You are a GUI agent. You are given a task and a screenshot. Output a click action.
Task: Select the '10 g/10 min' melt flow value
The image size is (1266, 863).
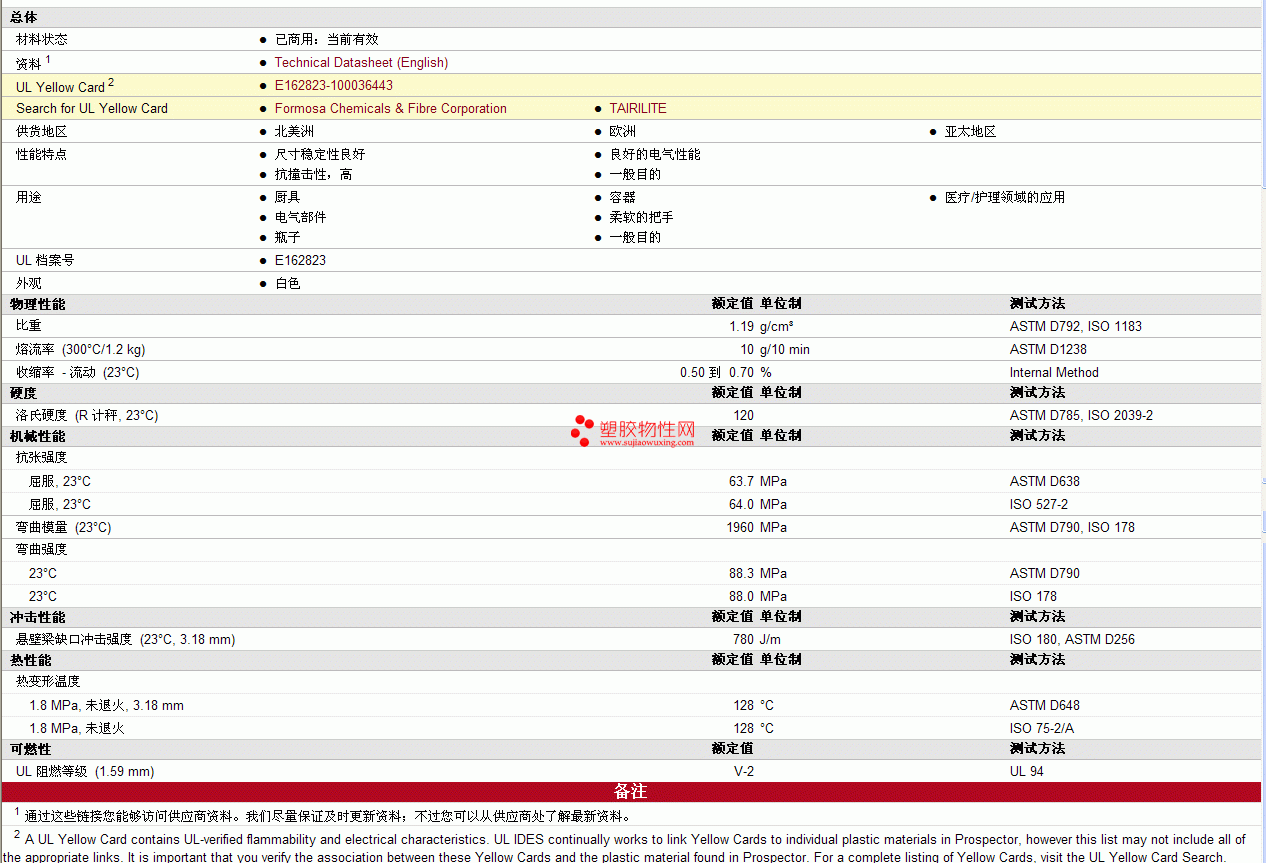pyautogui.click(x=775, y=349)
